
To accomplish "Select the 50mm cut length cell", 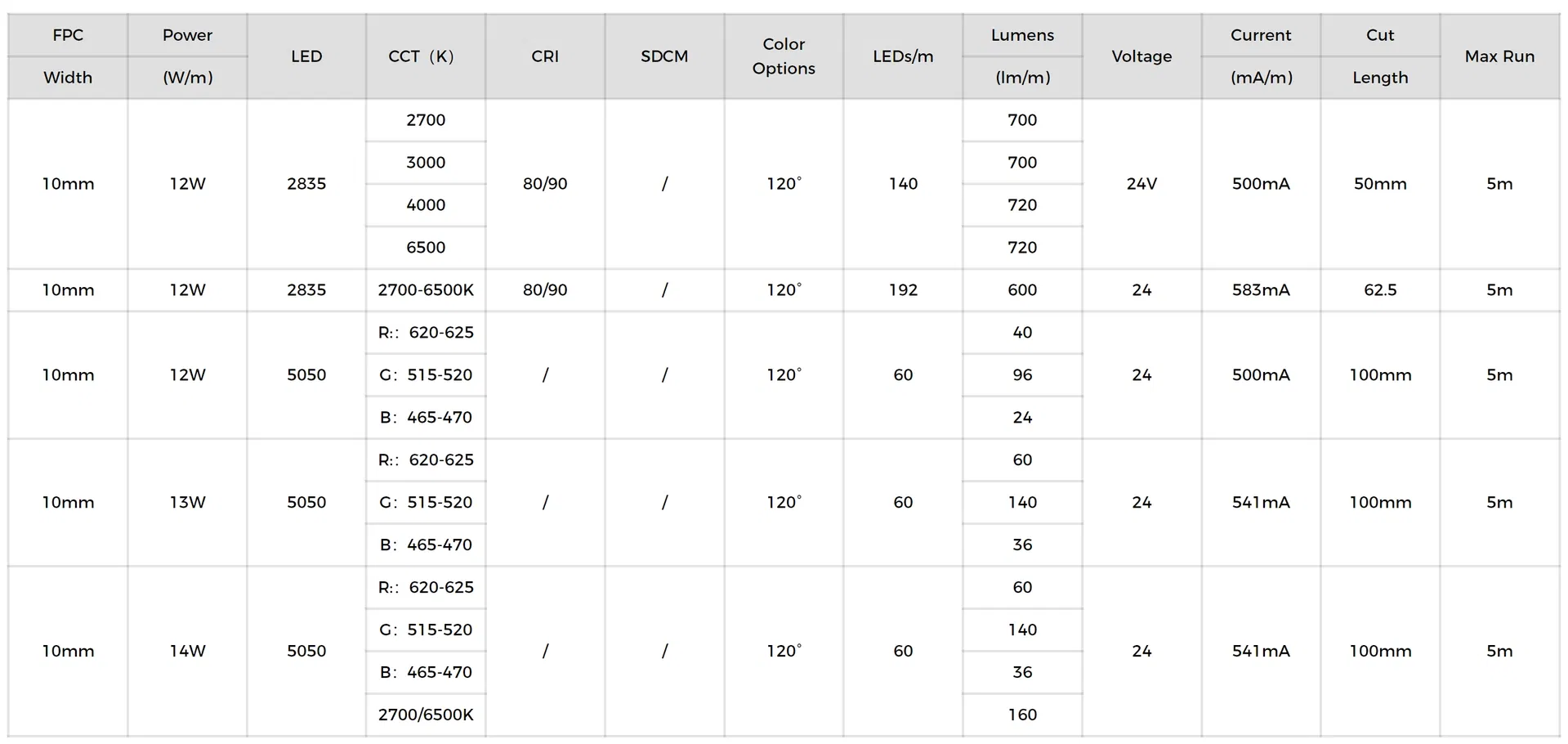I will [1380, 184].
